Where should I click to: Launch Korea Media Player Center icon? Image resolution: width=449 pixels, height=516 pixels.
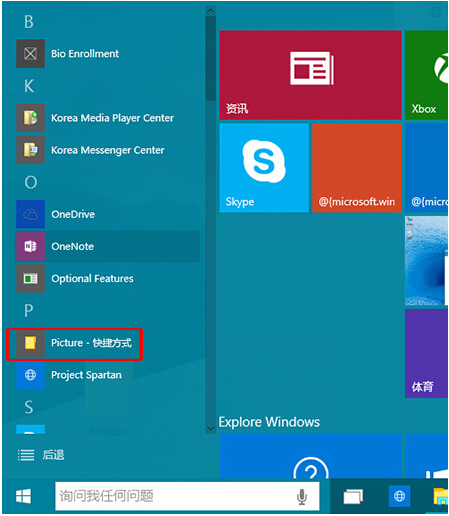30,118
